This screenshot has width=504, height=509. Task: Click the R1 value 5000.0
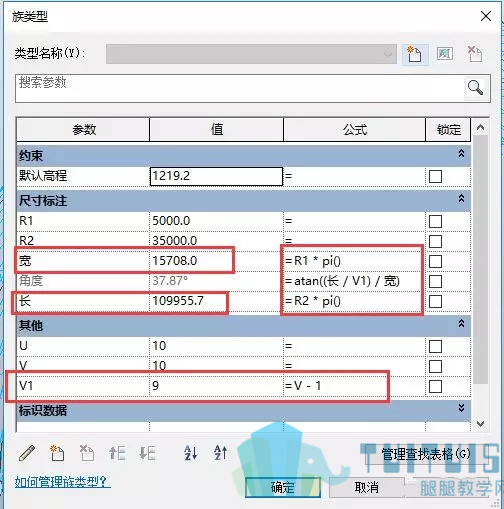pos(216,221)
